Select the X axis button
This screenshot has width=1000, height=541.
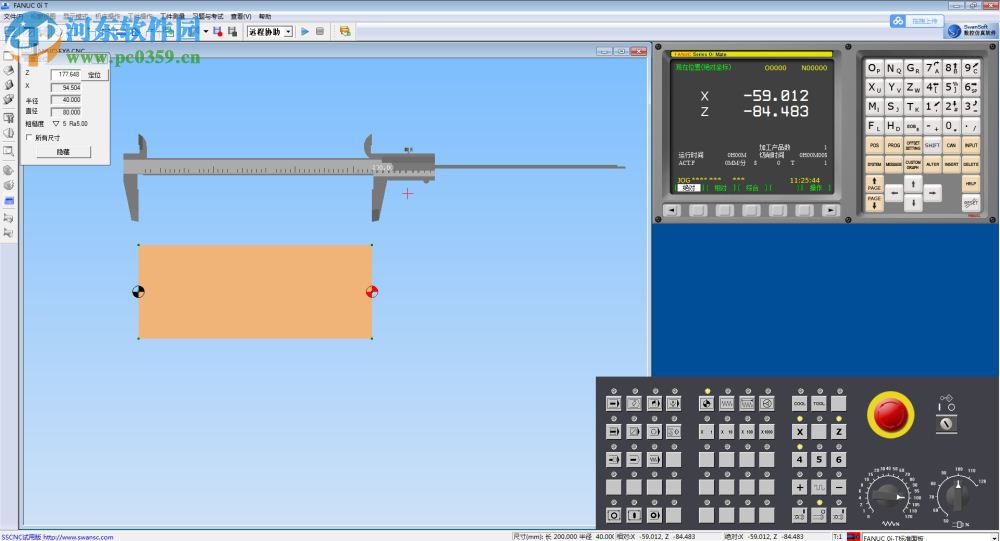800,431
